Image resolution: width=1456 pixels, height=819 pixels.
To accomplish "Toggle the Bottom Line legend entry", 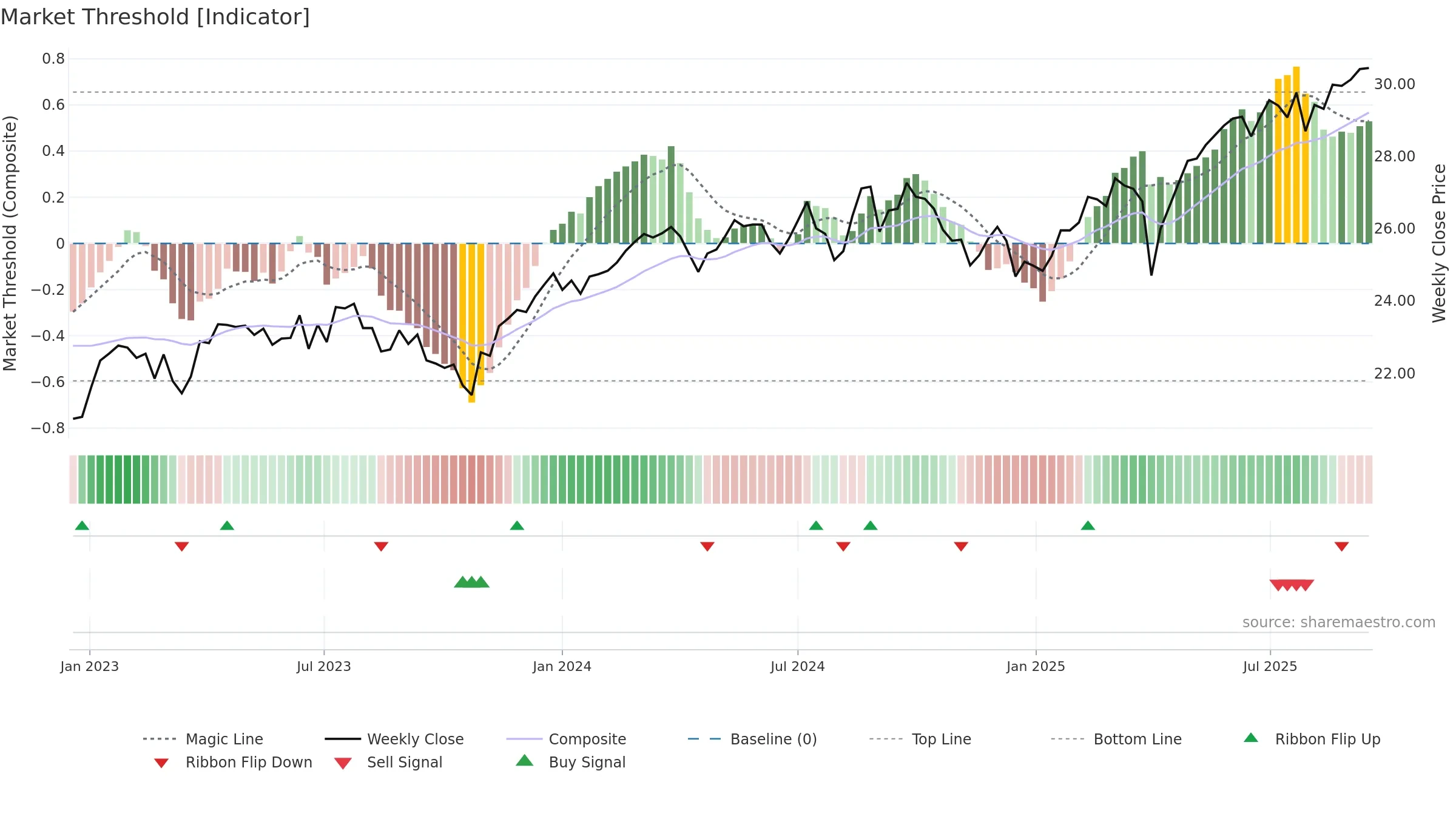I will click(x=1116, y=739).
